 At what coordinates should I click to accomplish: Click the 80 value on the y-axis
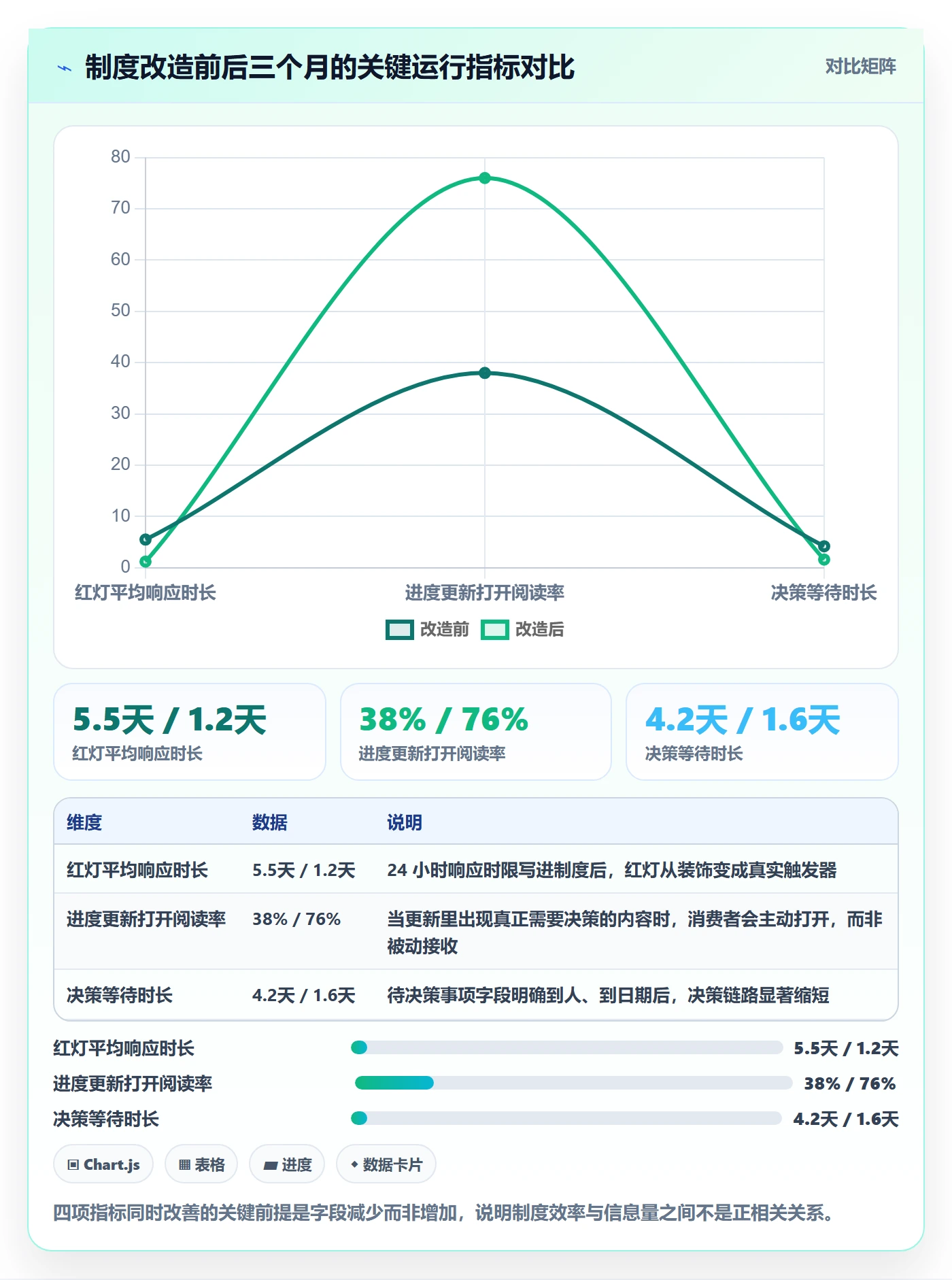(x=120, y=156)
